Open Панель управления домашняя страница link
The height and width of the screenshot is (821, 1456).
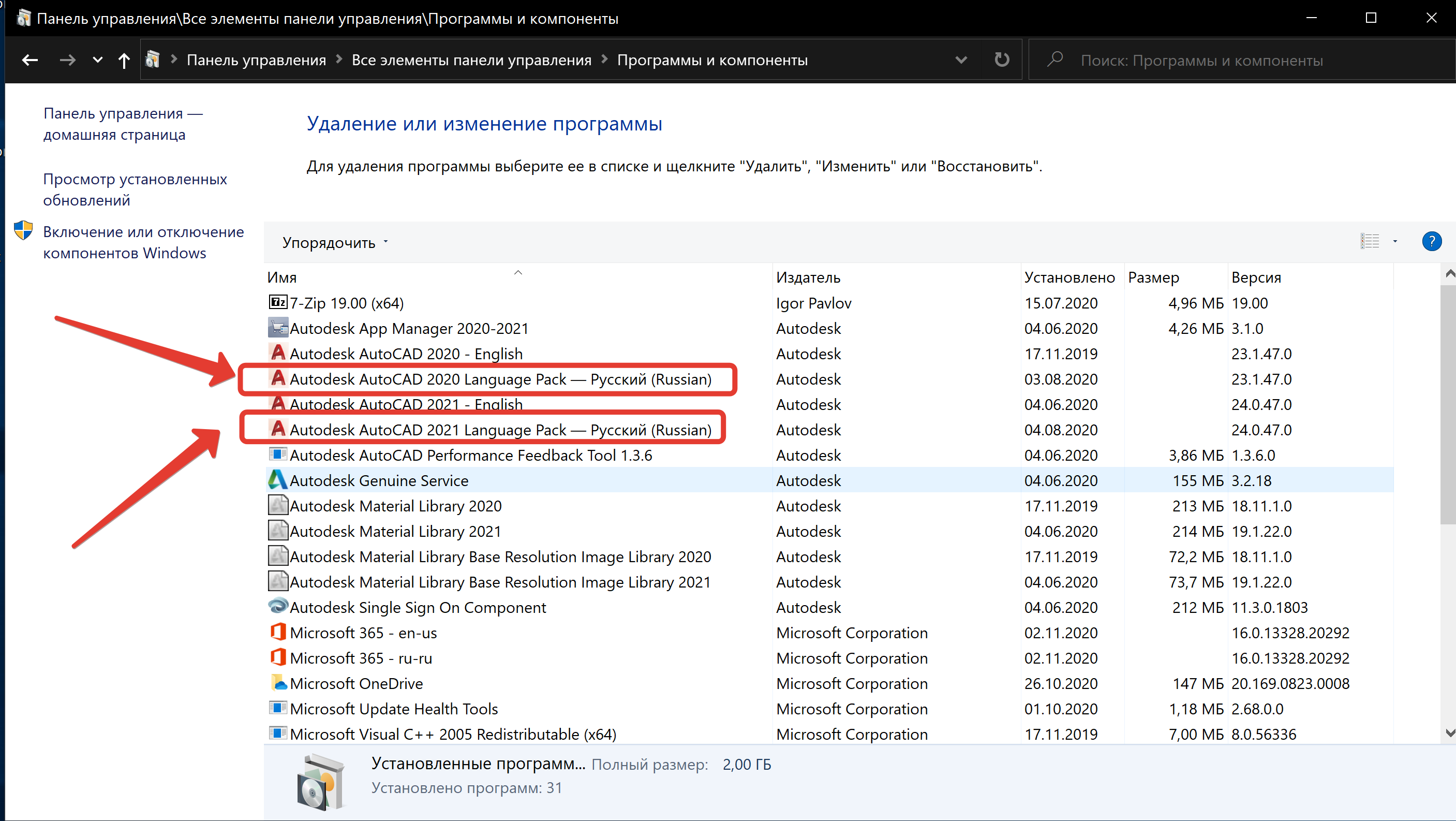coord(123,124)
